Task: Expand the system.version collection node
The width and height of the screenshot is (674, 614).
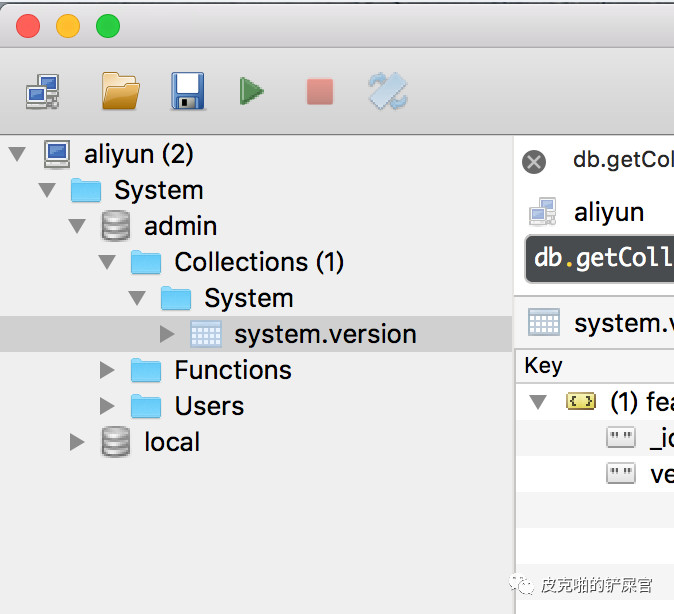Action: 167,334
